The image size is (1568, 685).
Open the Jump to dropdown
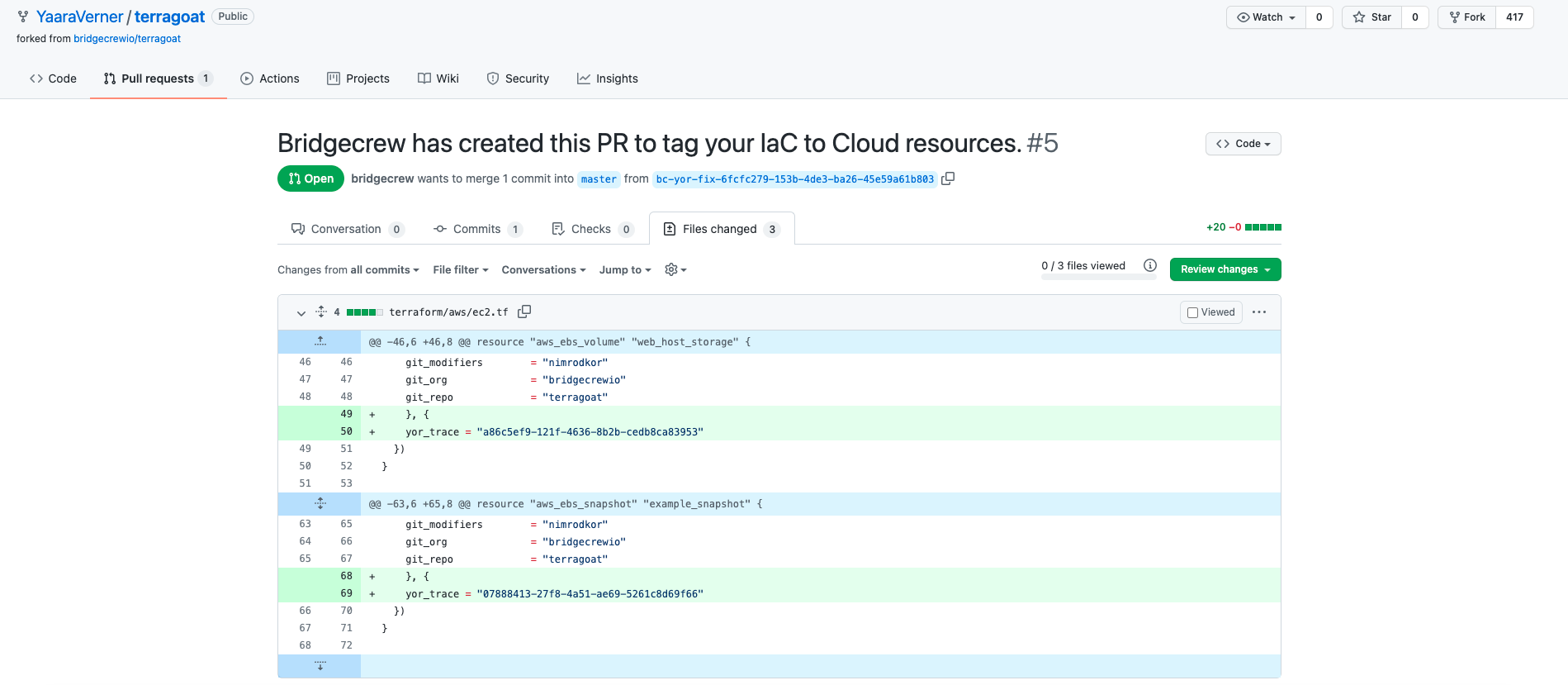click(625, 269)
